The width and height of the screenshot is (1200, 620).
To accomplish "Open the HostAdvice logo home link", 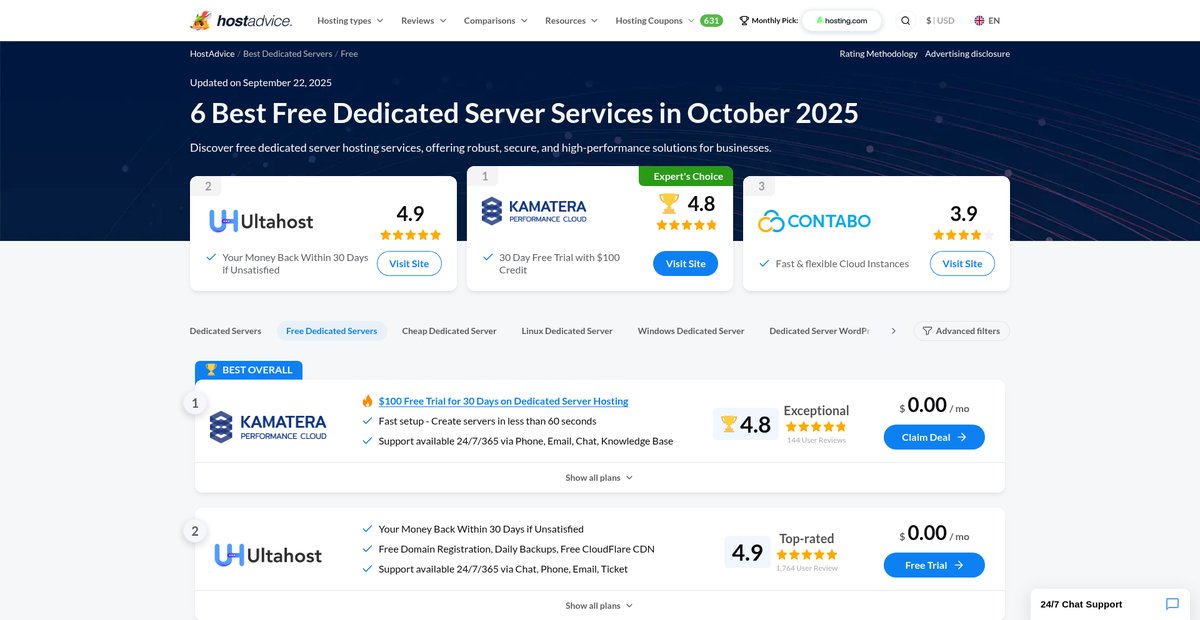I will (x=241, y=20).
